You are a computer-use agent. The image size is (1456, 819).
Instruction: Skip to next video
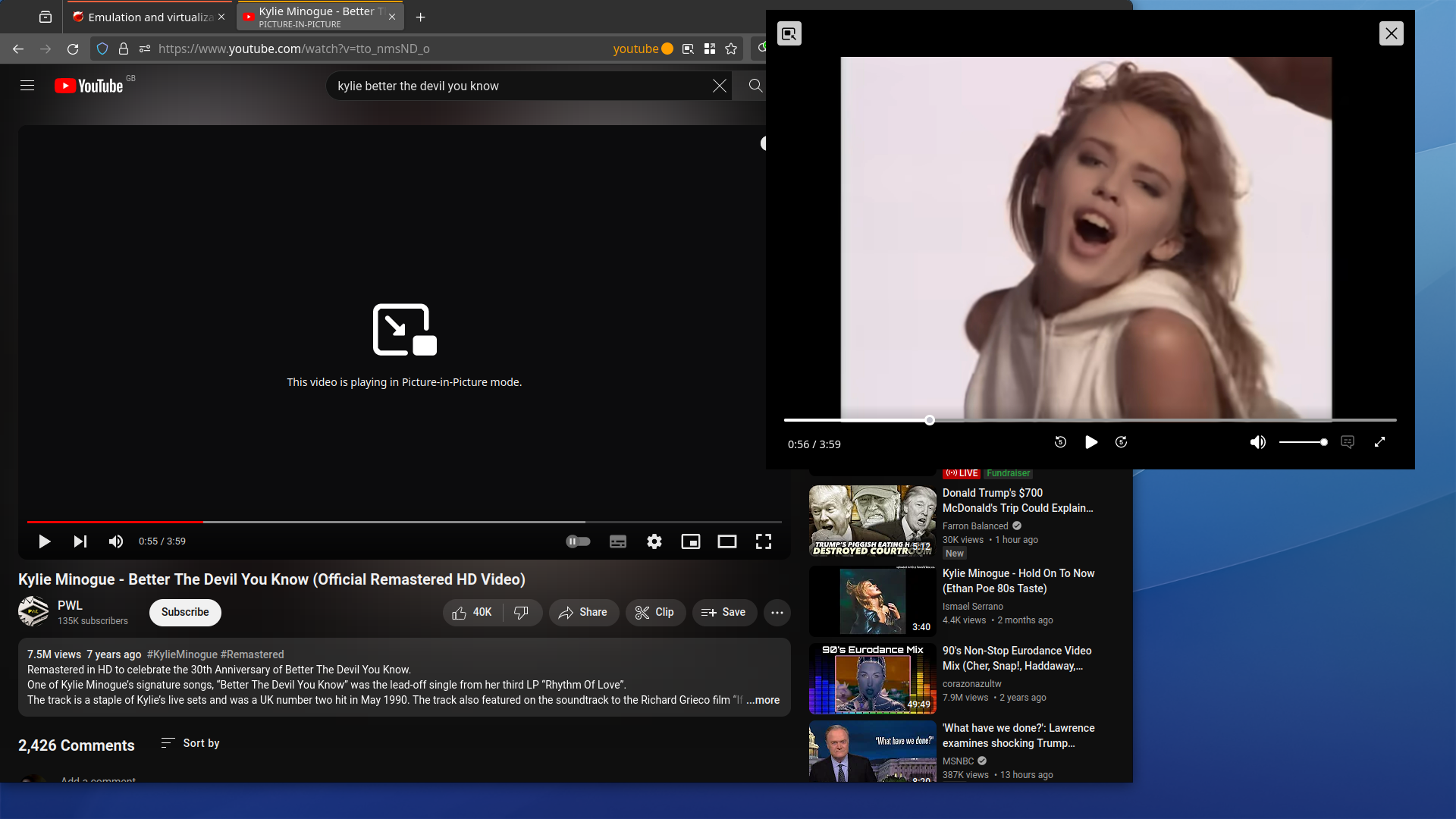(x=80, y=541)
